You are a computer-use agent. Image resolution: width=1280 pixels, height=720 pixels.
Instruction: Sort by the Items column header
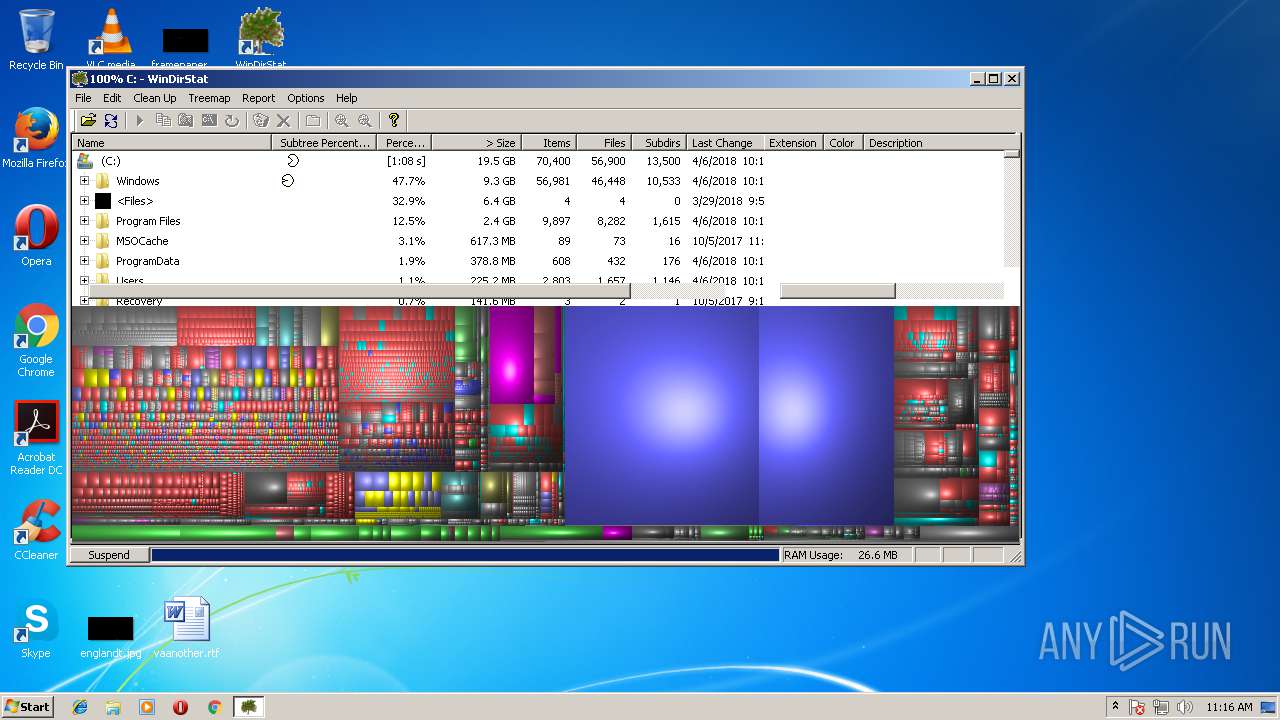pos(548,143)
